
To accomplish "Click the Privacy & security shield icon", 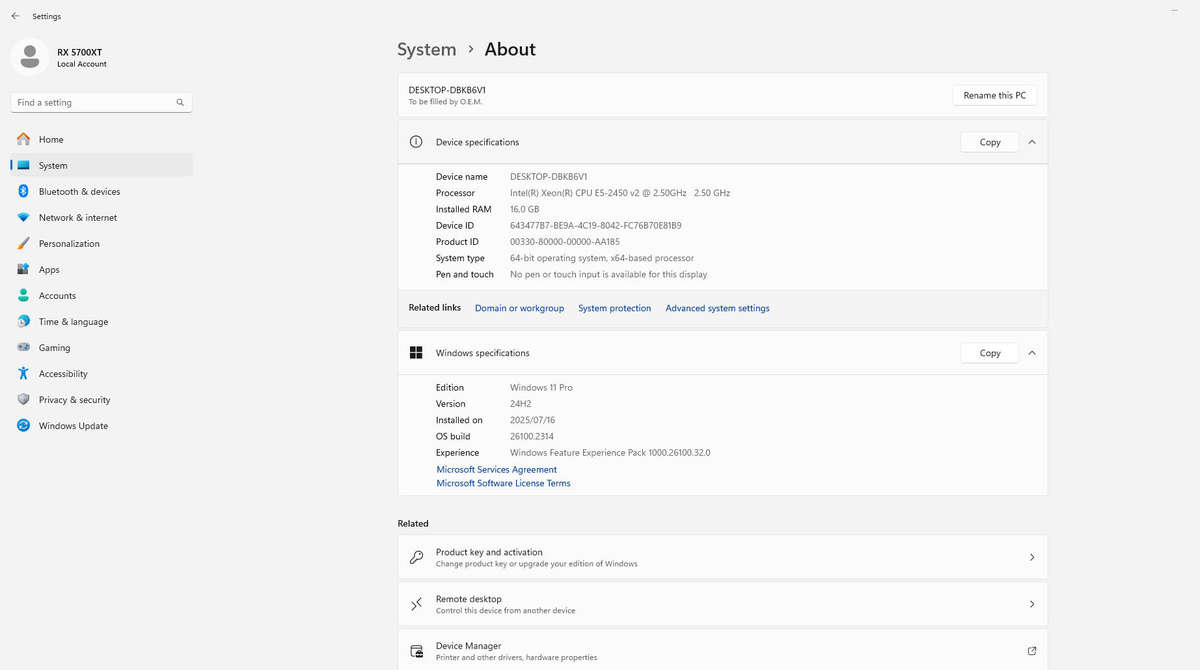I will pos(23,400).
